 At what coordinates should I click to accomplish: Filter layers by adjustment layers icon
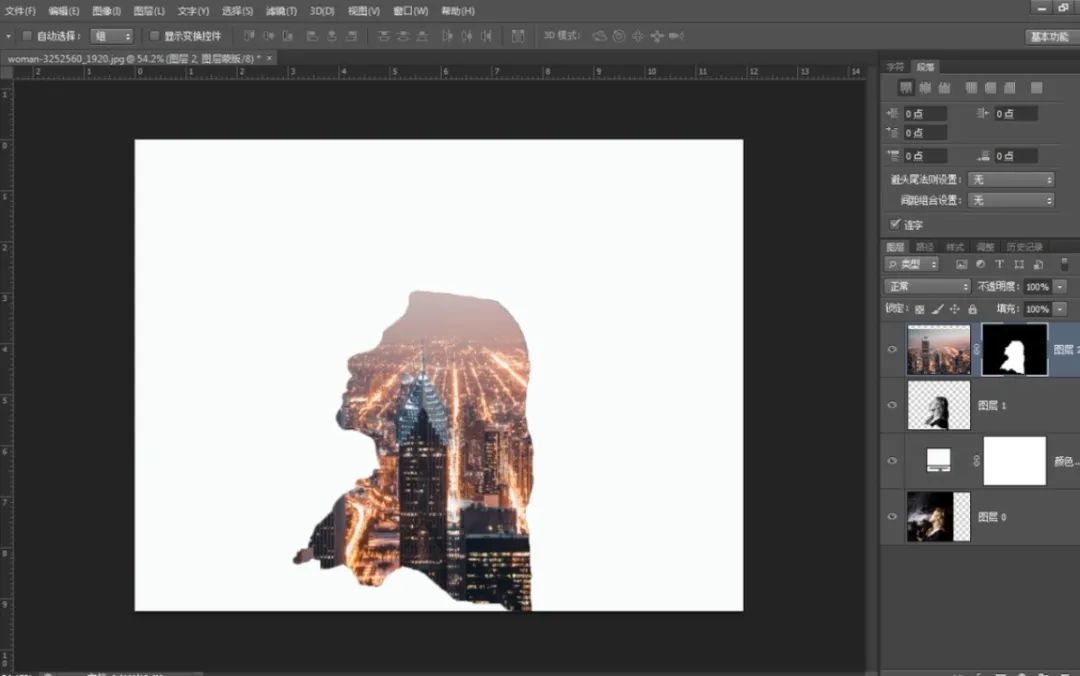[x=980, y=264]
